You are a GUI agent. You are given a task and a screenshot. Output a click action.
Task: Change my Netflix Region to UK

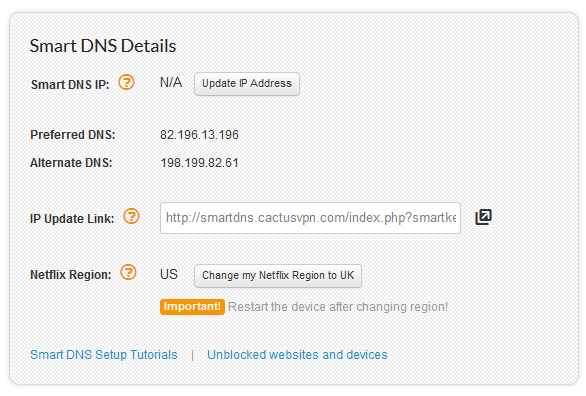278,276
